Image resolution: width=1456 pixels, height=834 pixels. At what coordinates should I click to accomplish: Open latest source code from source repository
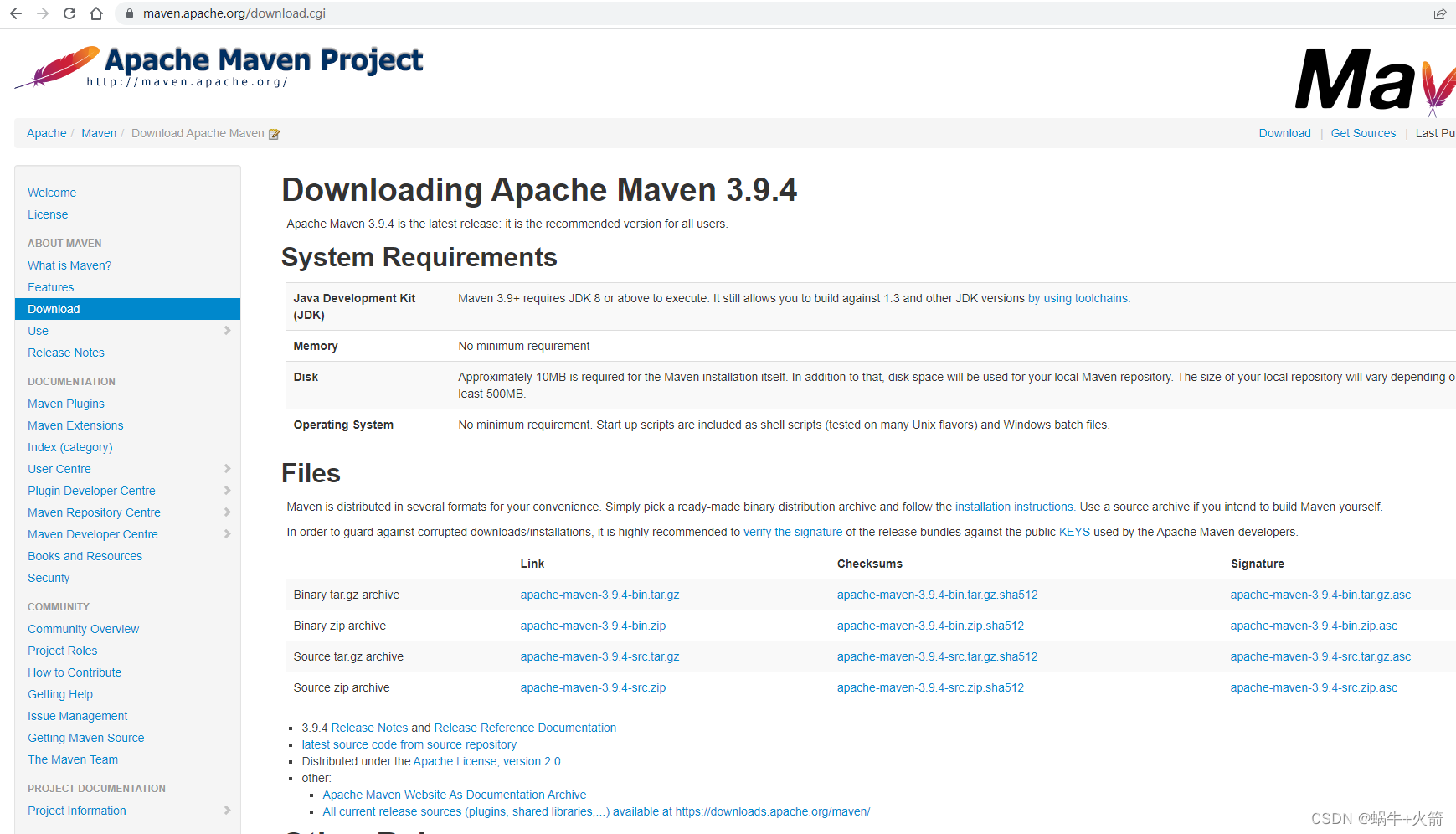coord(409,744)
